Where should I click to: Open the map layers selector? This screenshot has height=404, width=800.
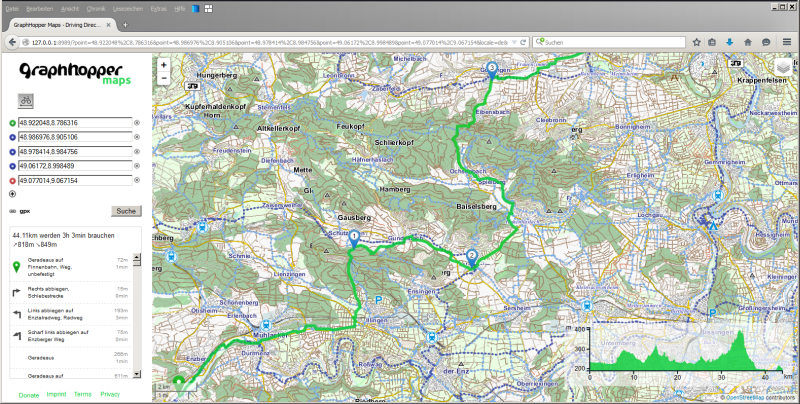pyautogui.click(x=783, y=67)
